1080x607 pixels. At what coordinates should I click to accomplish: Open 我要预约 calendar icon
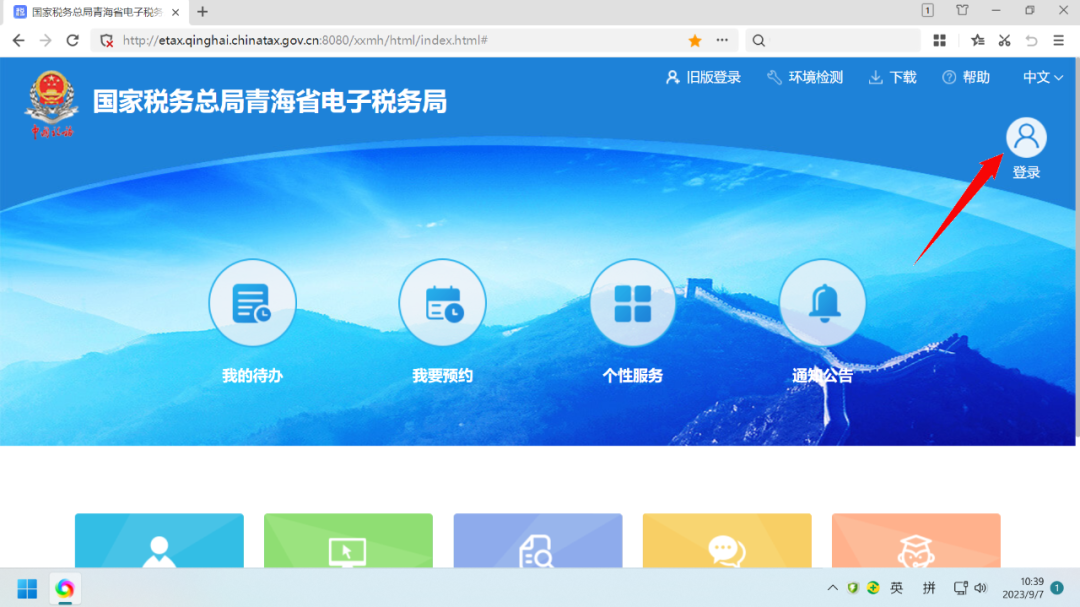[x=442, y=302]
